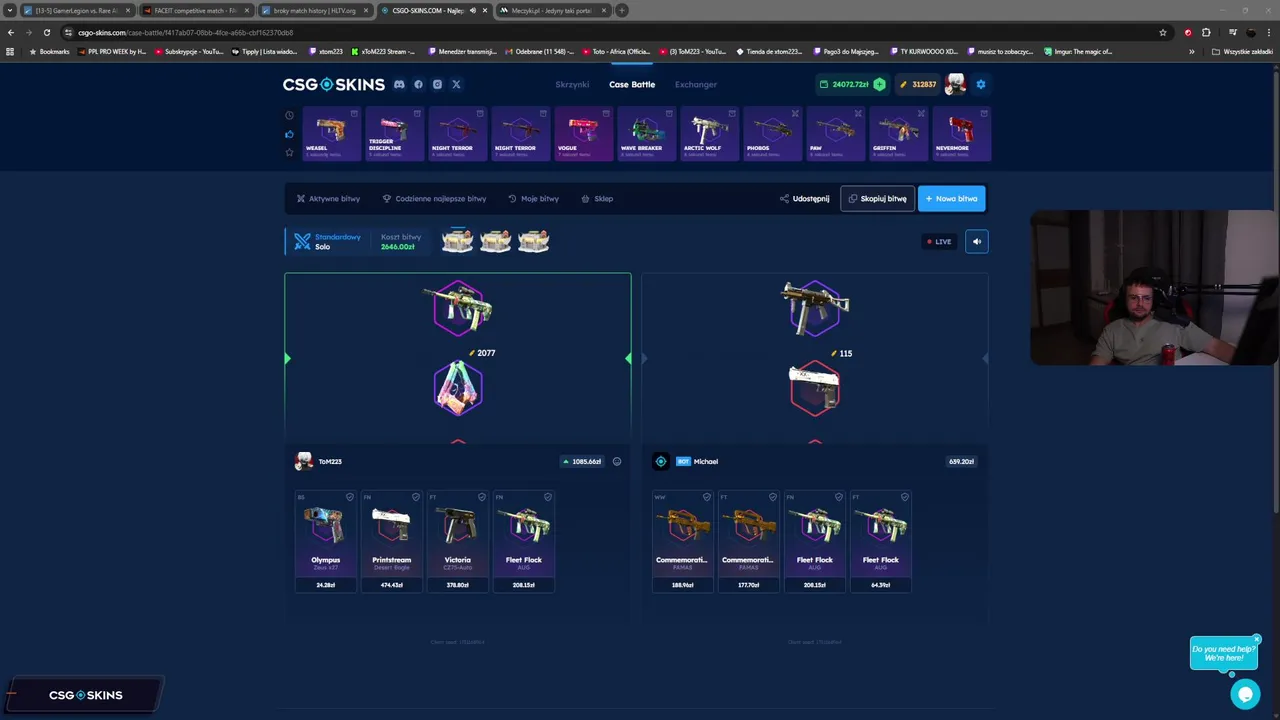1280x720 pixels.
Task: Select the first case in battle
Action: (457, 240)
